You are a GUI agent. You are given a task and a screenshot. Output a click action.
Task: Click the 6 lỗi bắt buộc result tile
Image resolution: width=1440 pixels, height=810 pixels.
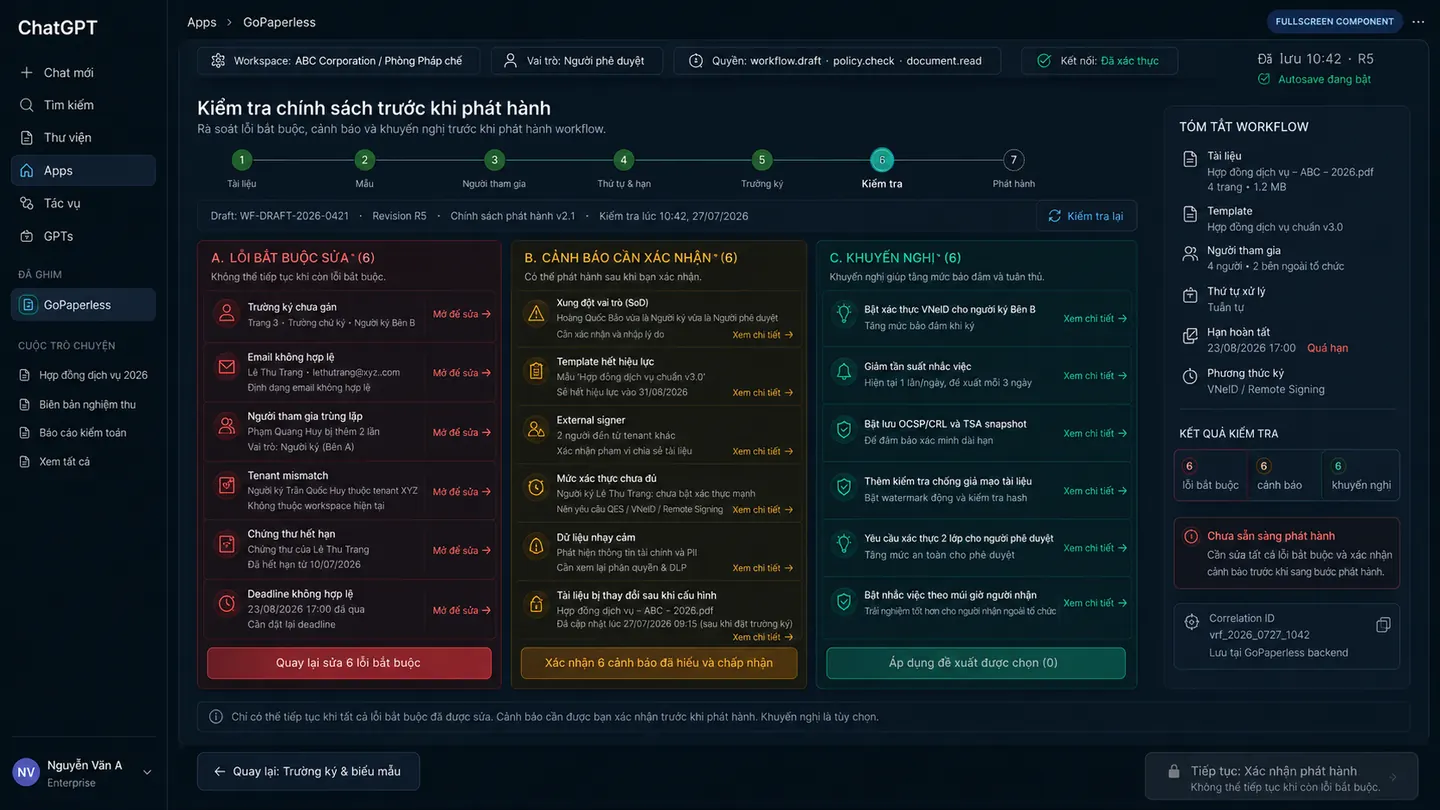click(1210, 475)
